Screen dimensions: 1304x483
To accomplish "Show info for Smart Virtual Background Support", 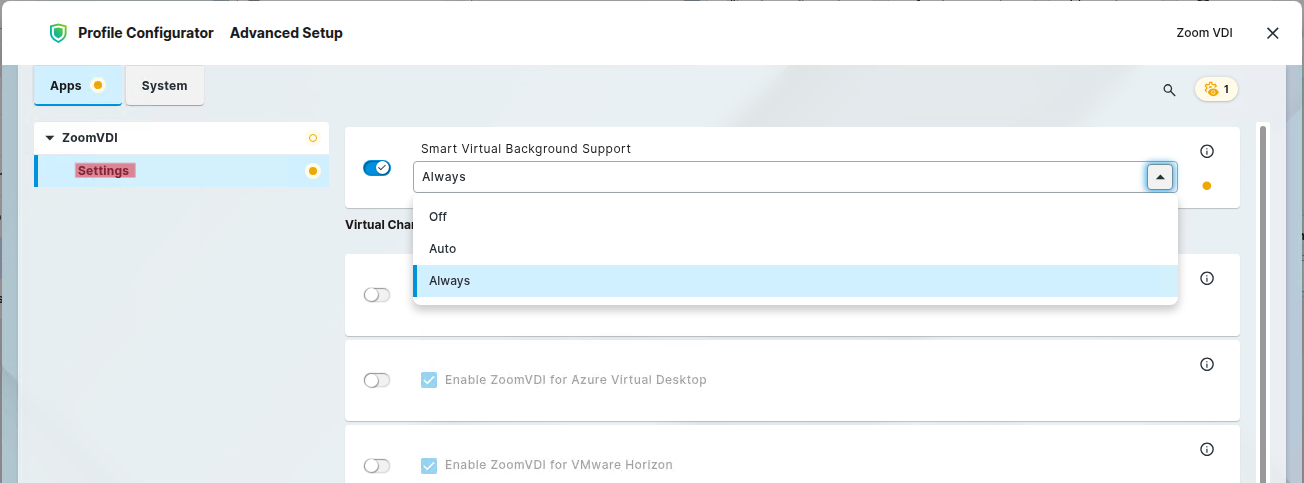I will (x=1206, y=152).
